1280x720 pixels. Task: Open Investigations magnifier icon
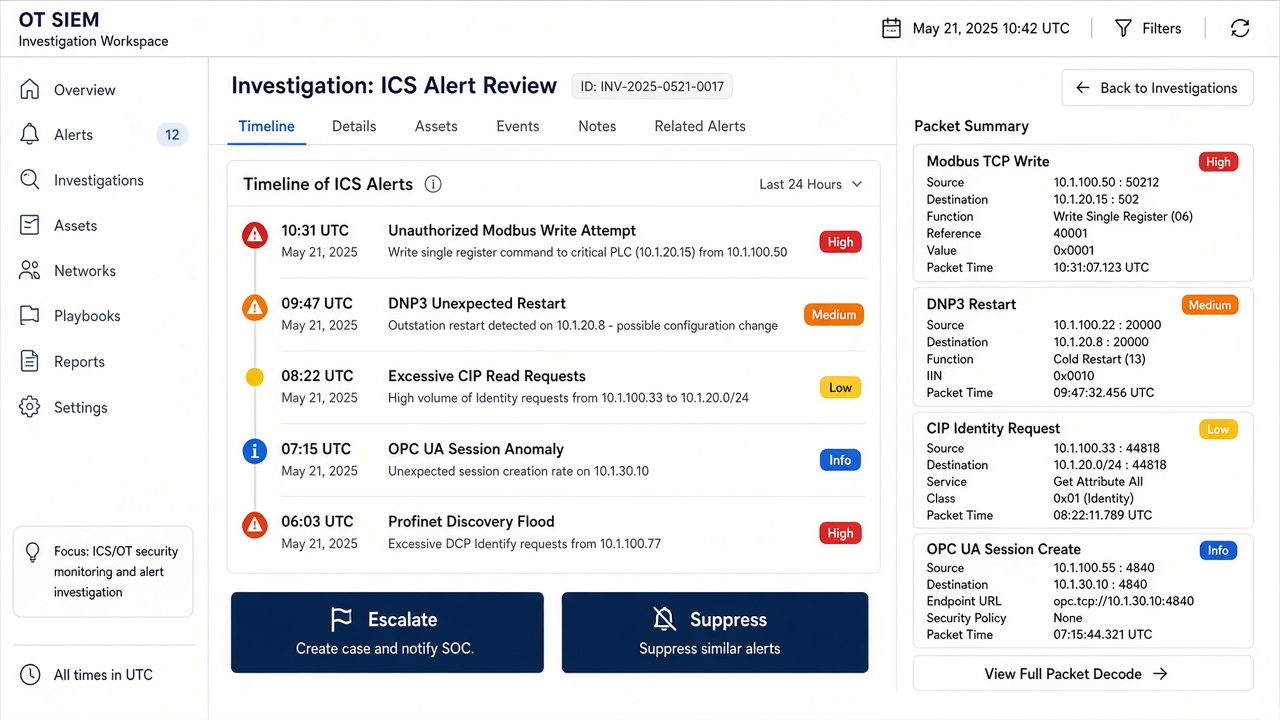tap(30, 180)
